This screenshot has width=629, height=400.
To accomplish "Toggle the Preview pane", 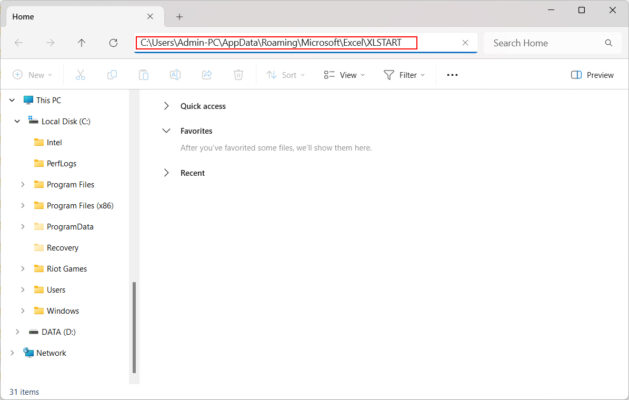I will pos(592,75).
